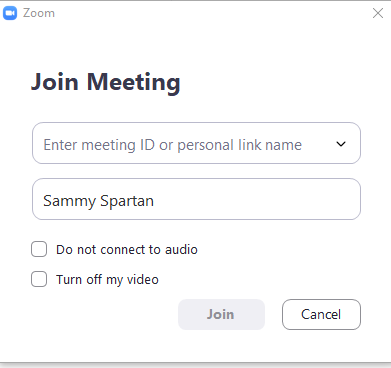The width and height of the screenshot is (391, 368).
Task: Toggle audio via Do not connect to audio label
Action: click(127, 249)
